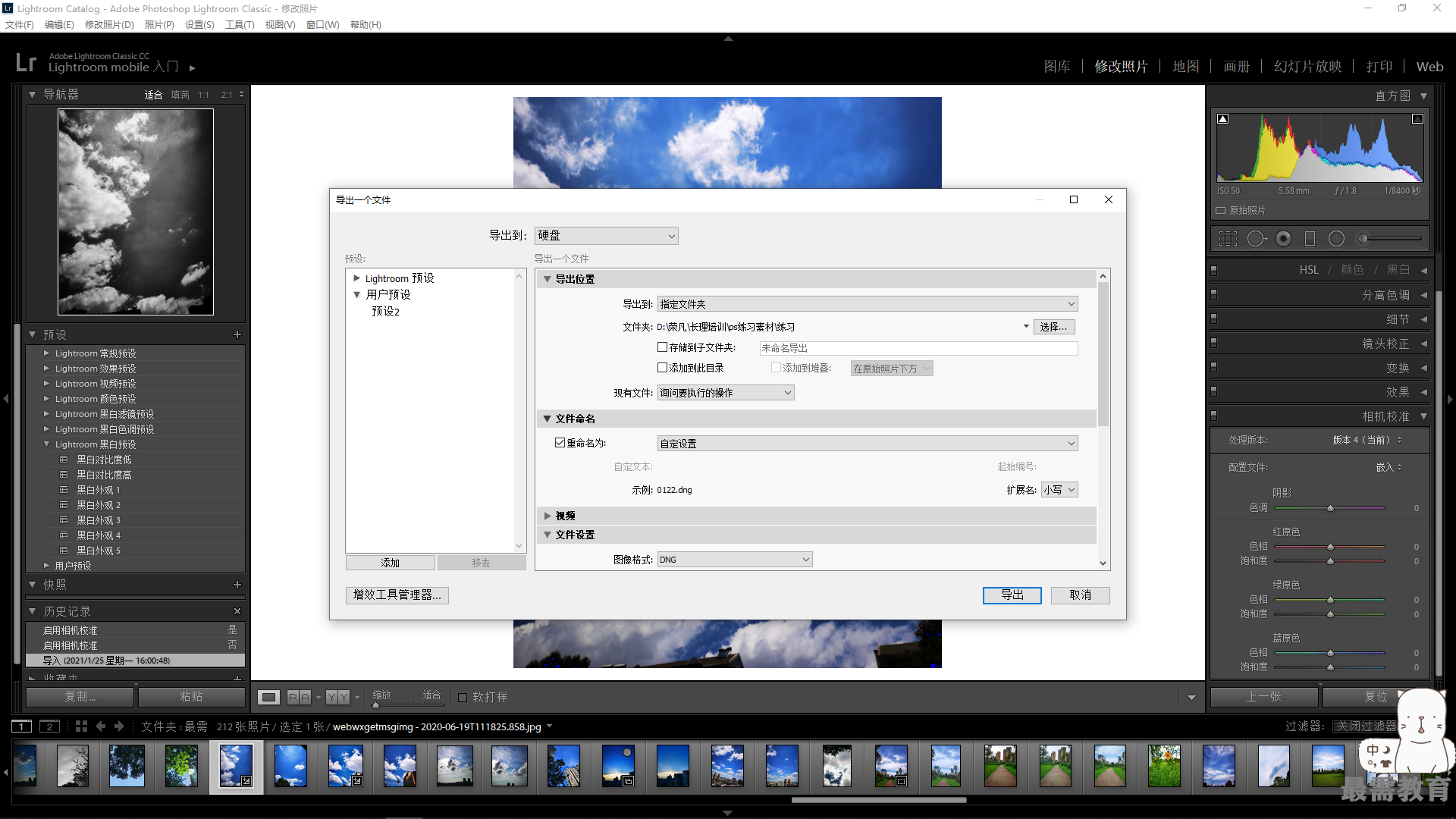Click the add preset plus icon
This screenshot has width=1456, height=819.
tap(237, 334)
